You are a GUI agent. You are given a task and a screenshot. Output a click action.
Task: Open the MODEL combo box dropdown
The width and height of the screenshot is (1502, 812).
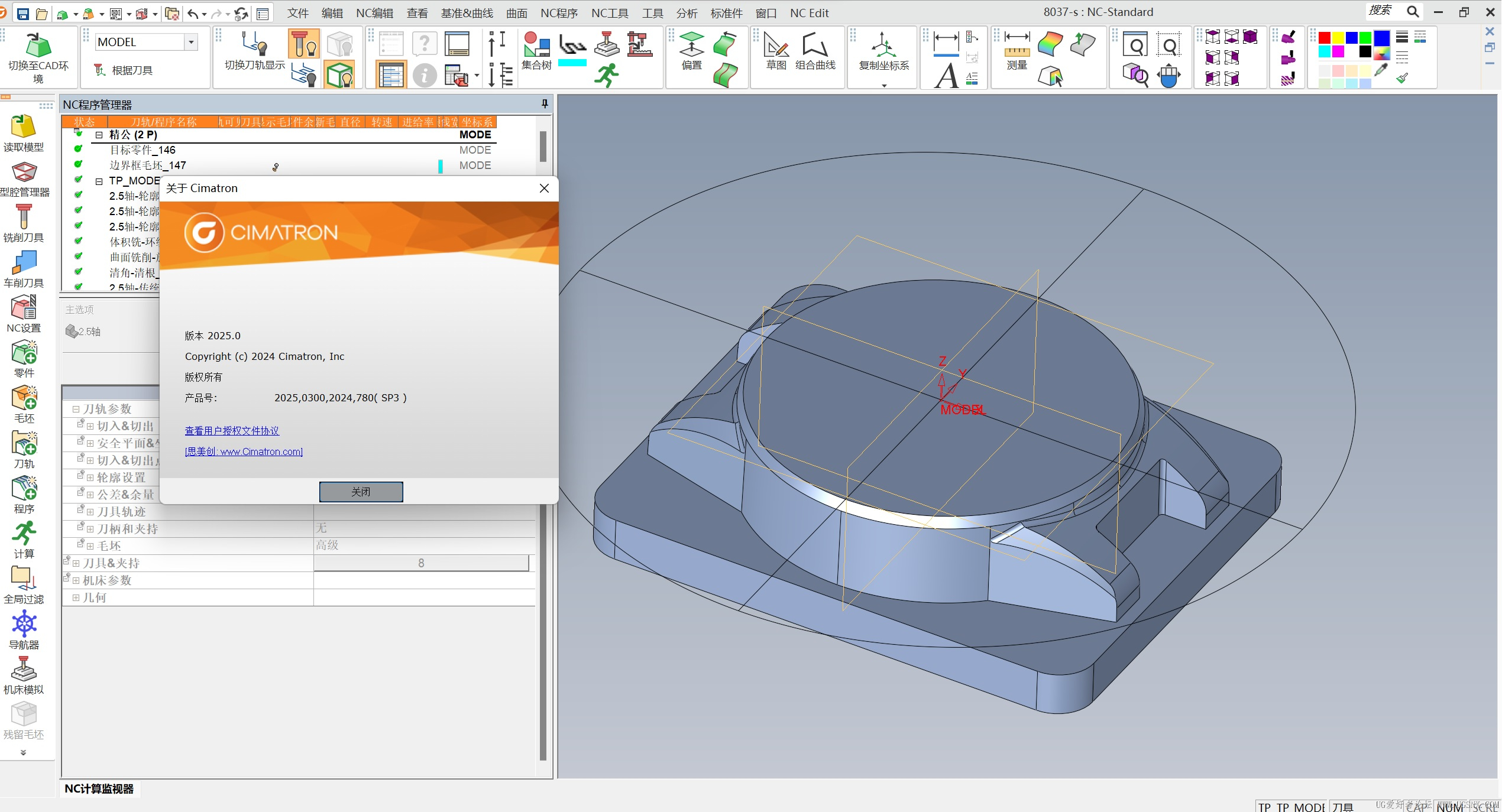190,42
